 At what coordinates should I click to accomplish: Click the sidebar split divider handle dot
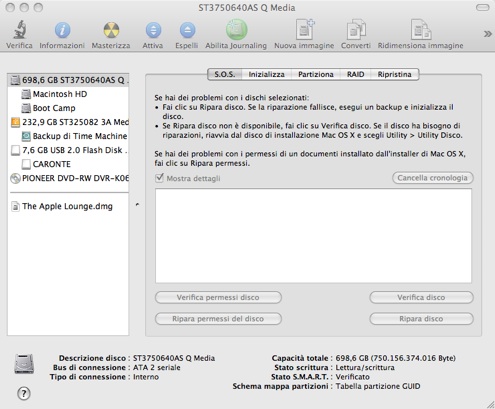pos(137,204)
